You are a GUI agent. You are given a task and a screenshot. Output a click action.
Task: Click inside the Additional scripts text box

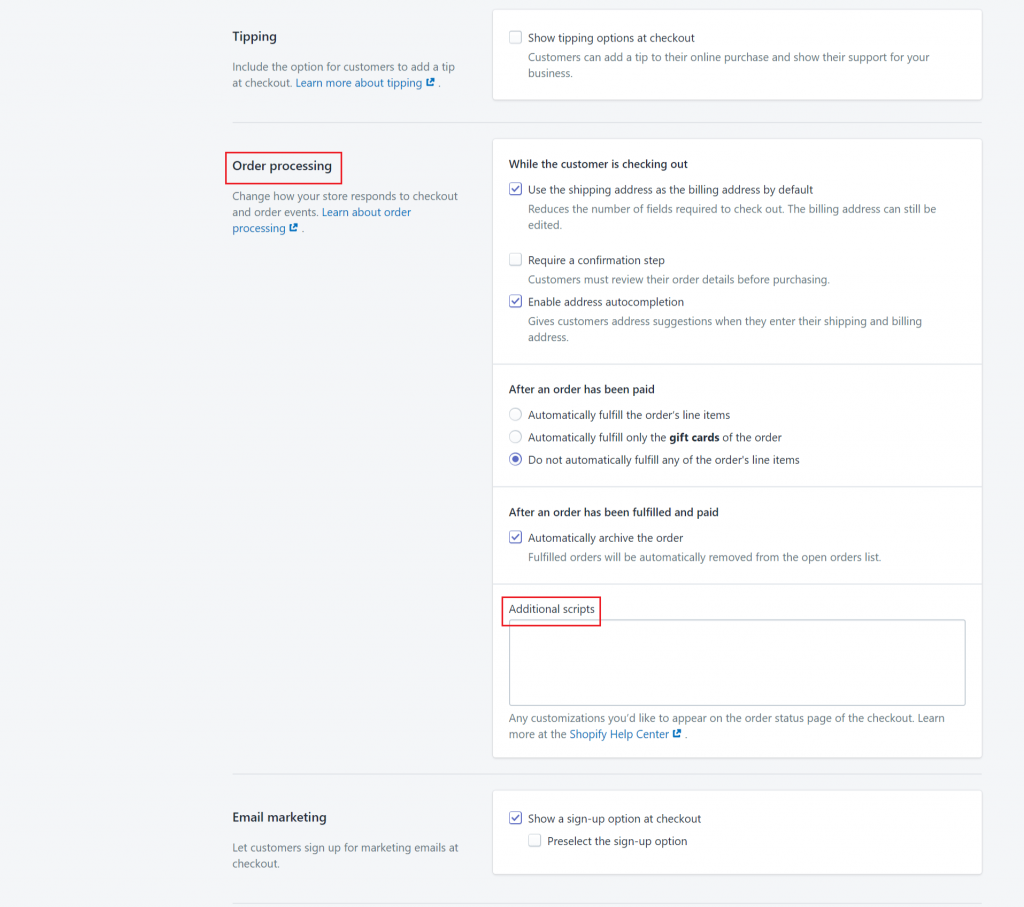click(x=736, y=662)
